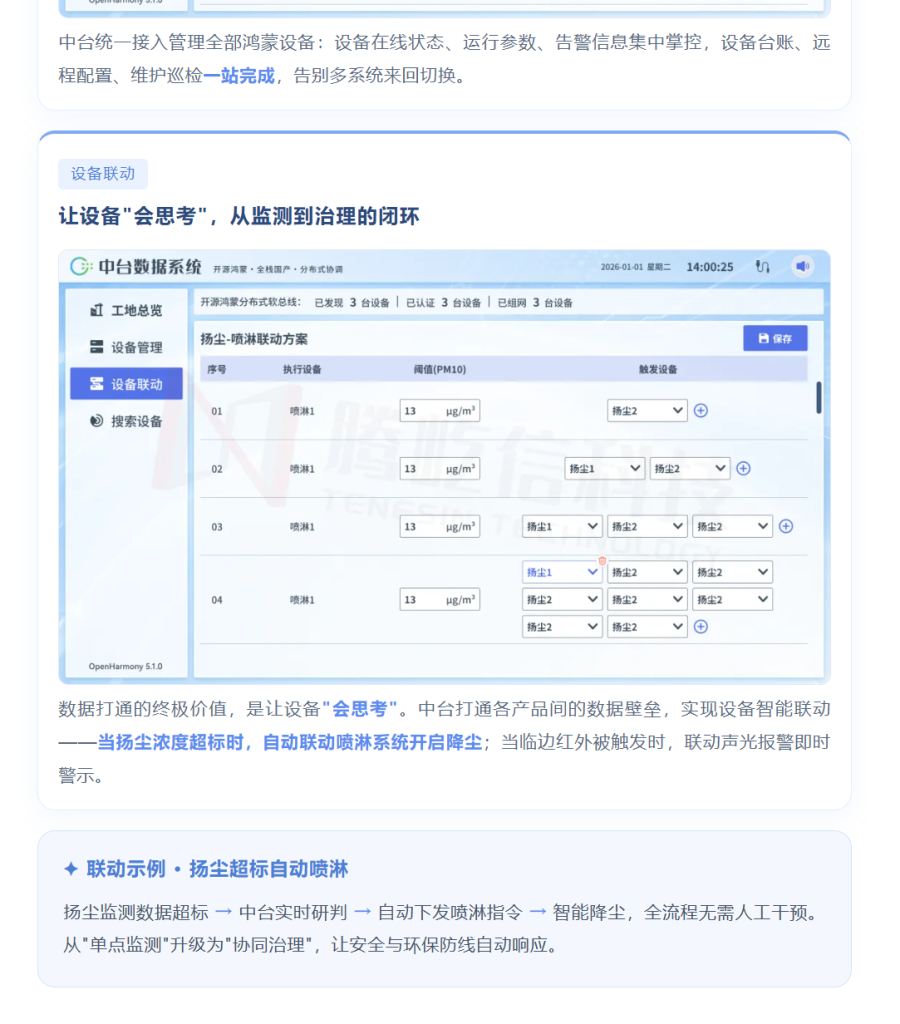Click the scheme table's vertical scrollbar thumb
Screen dimensions: 900x1024
[x=818, y=398]
